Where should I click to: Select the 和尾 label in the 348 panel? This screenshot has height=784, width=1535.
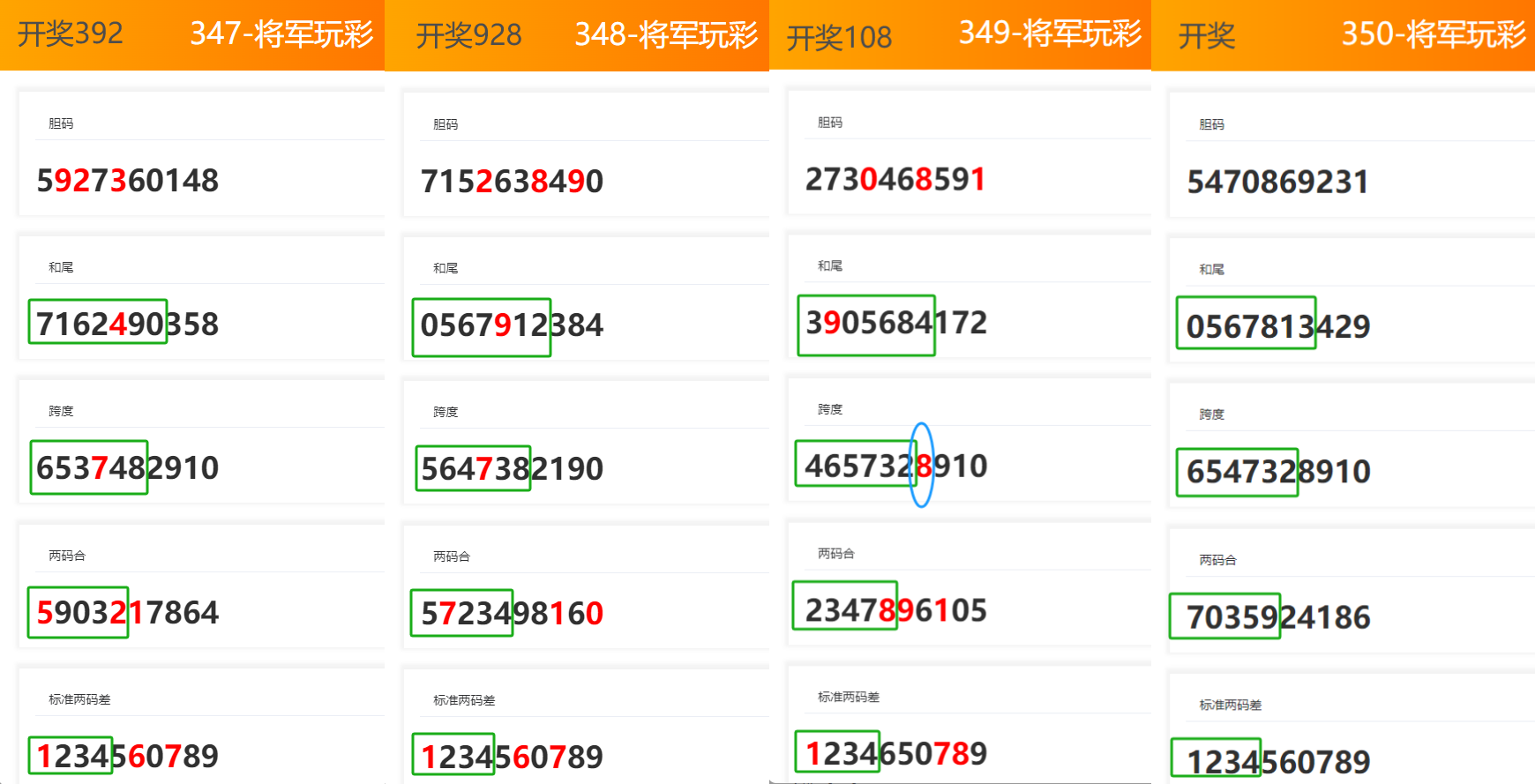click(446, 268)
